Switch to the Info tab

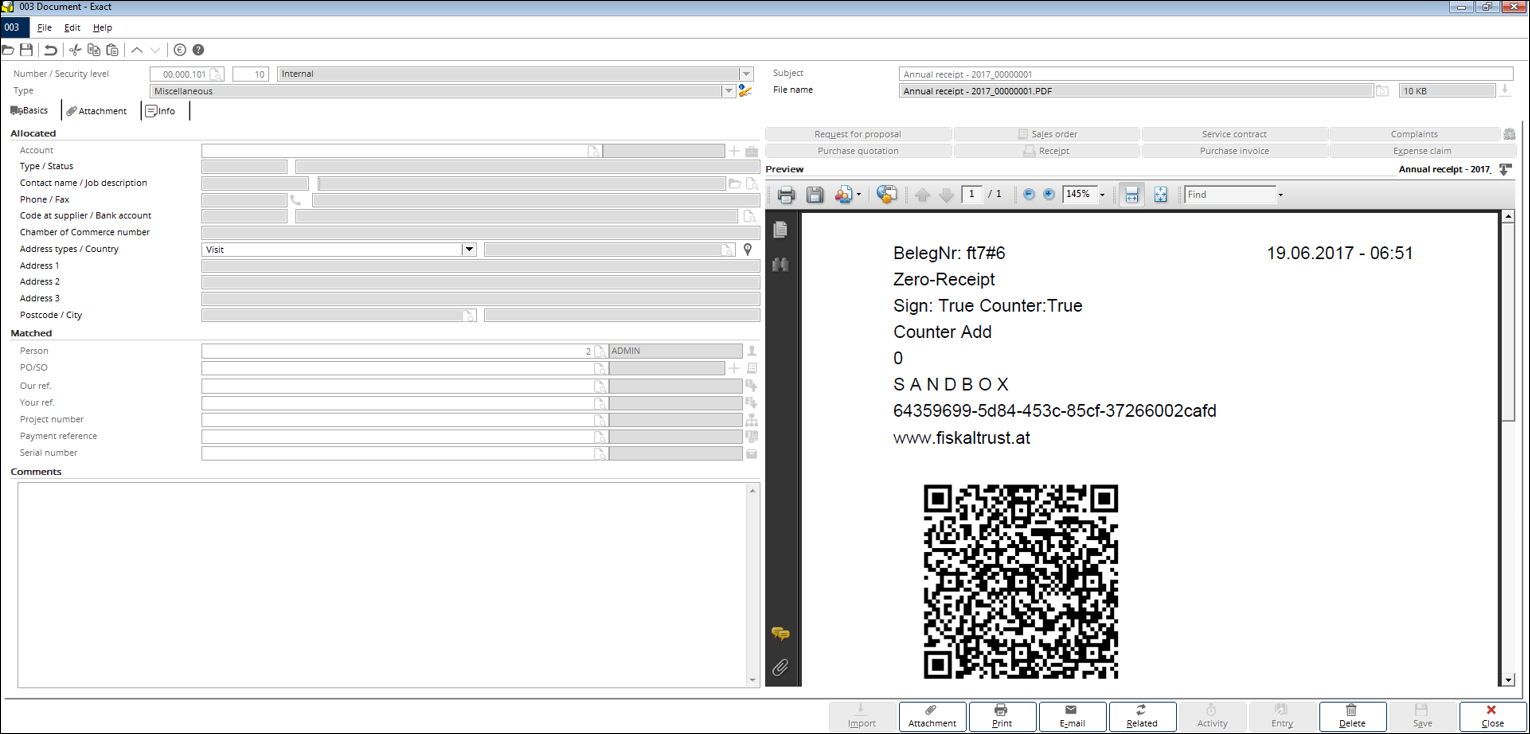click(160, 111)
